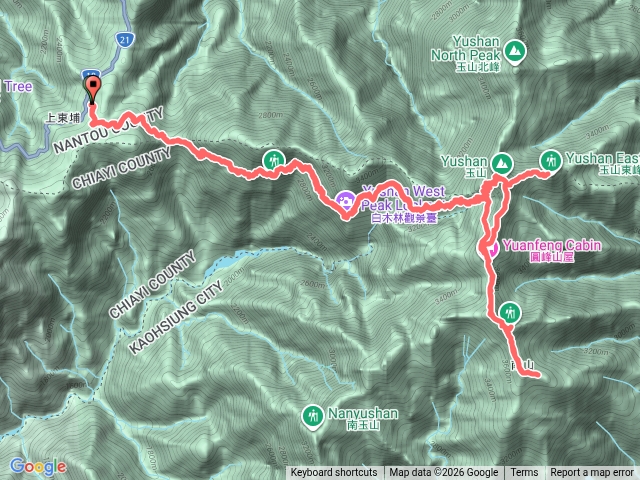Open the Yushan East Peak hiker icon

tap(551, 161)
